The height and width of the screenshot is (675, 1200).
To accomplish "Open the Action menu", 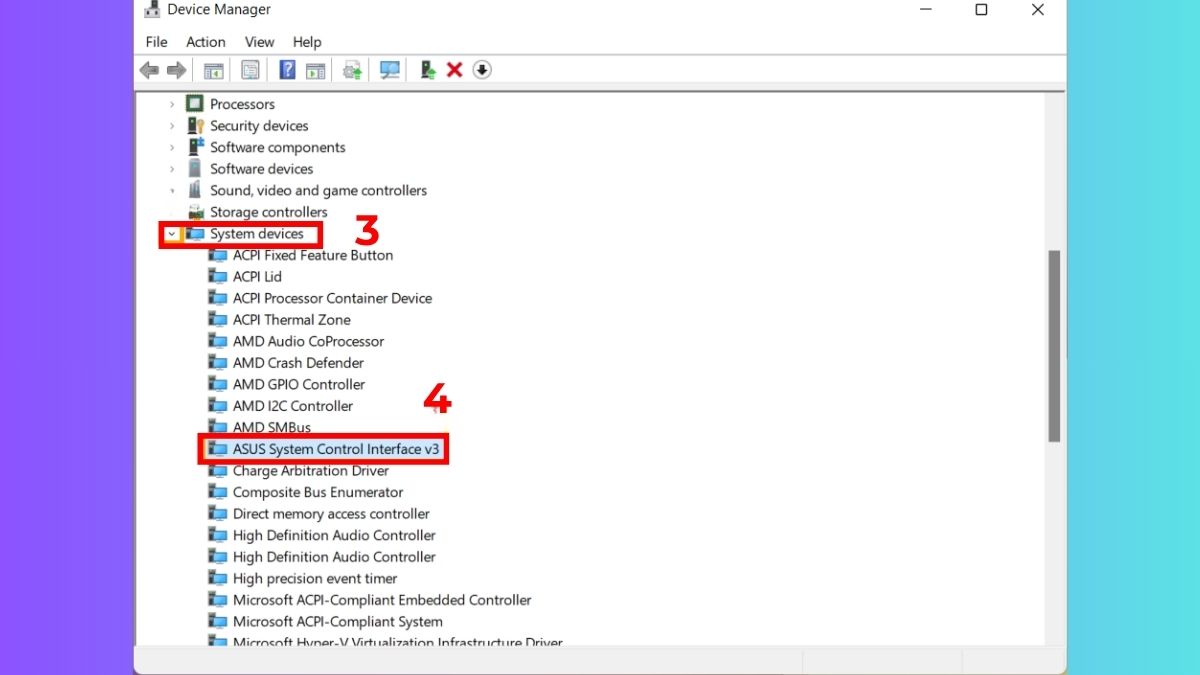I will pyautogui.click(x=205, y=42).
